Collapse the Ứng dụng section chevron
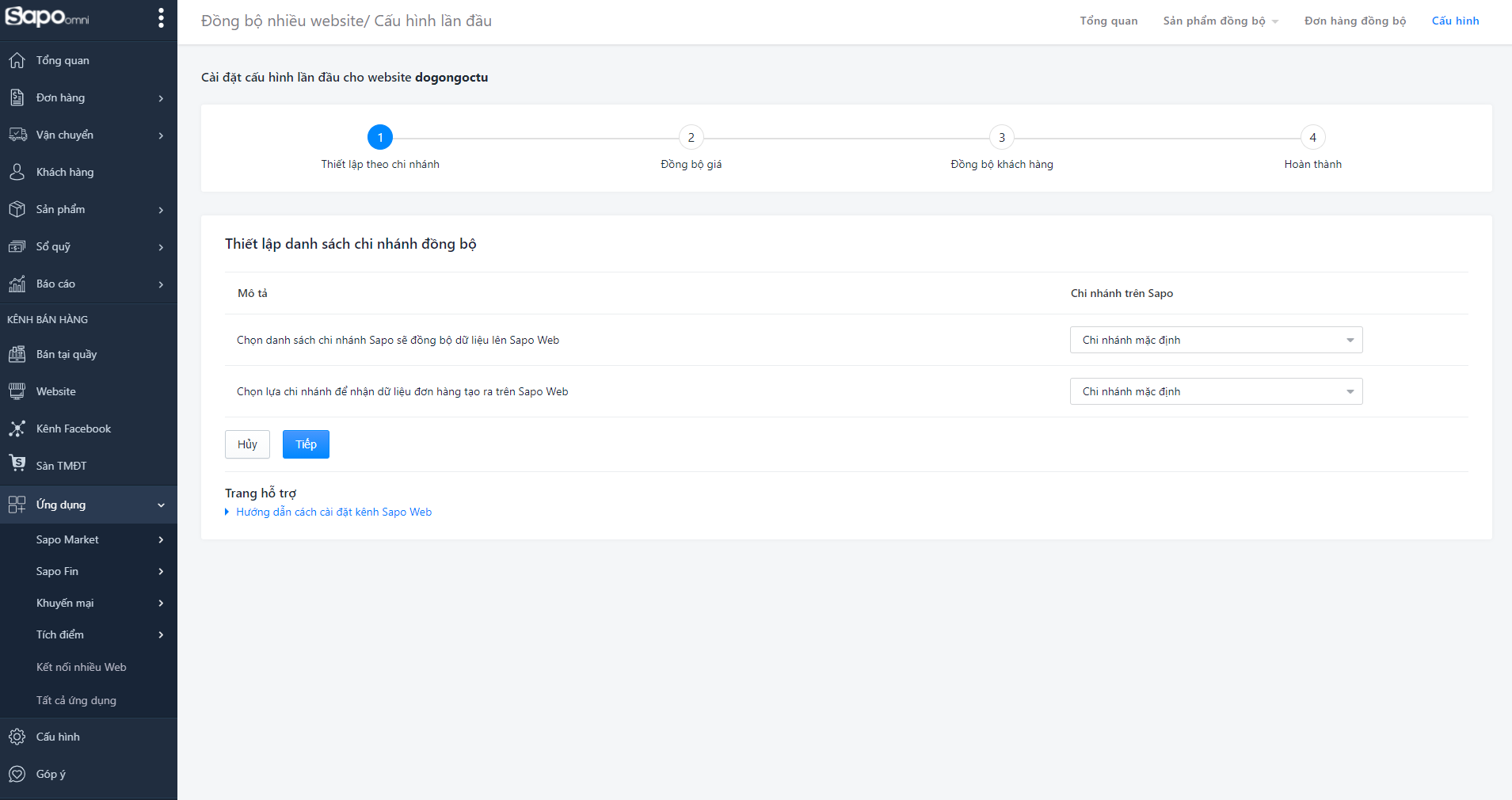Viewport: 1512px width, 800px height. (161, 505)
